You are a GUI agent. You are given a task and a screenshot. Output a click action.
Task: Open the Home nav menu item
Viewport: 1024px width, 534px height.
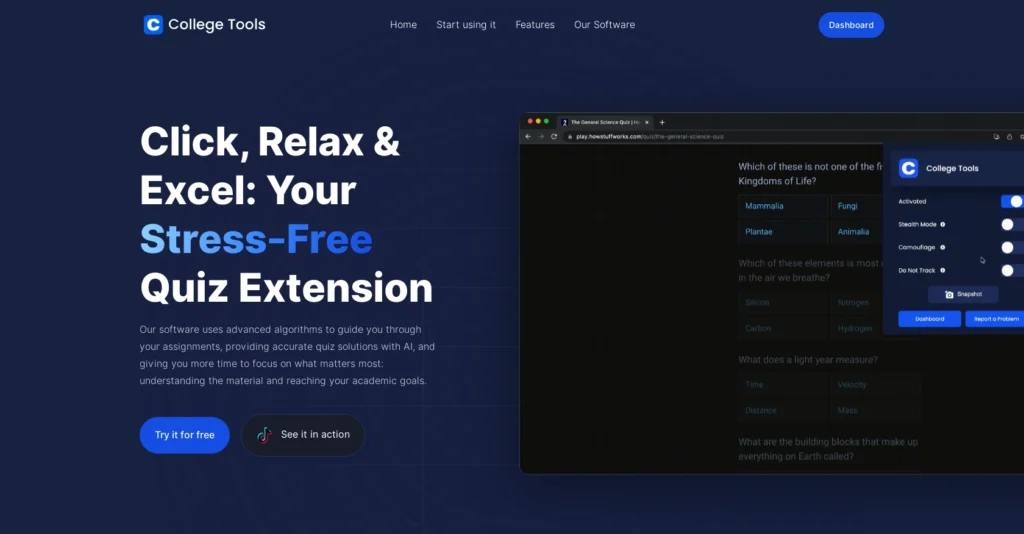(403, 25)
